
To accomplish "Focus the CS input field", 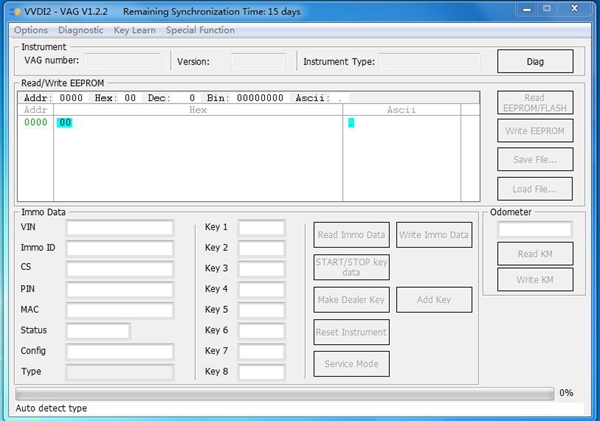I will pyautogui.click(x=120, y=269).
